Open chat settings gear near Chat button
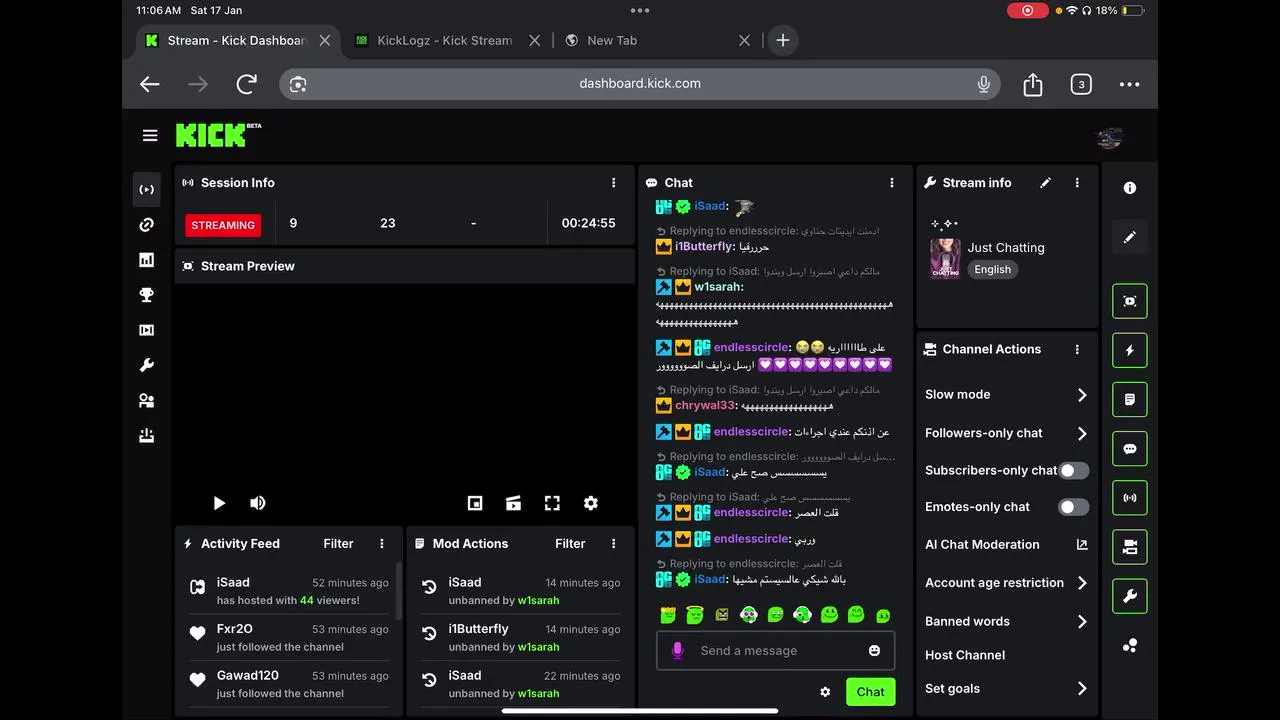Image resolution: width=1280 pixels, height=720 pixels. click(x=825, y=692)
